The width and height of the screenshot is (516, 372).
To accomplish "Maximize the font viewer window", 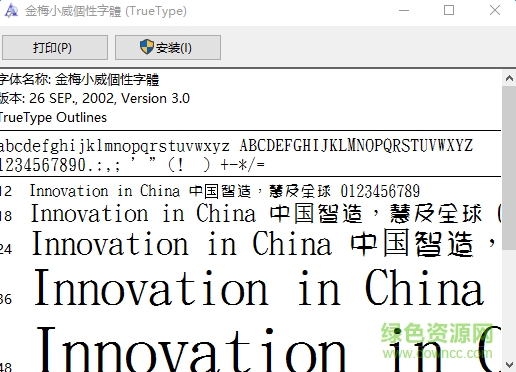I will [449, 11].
